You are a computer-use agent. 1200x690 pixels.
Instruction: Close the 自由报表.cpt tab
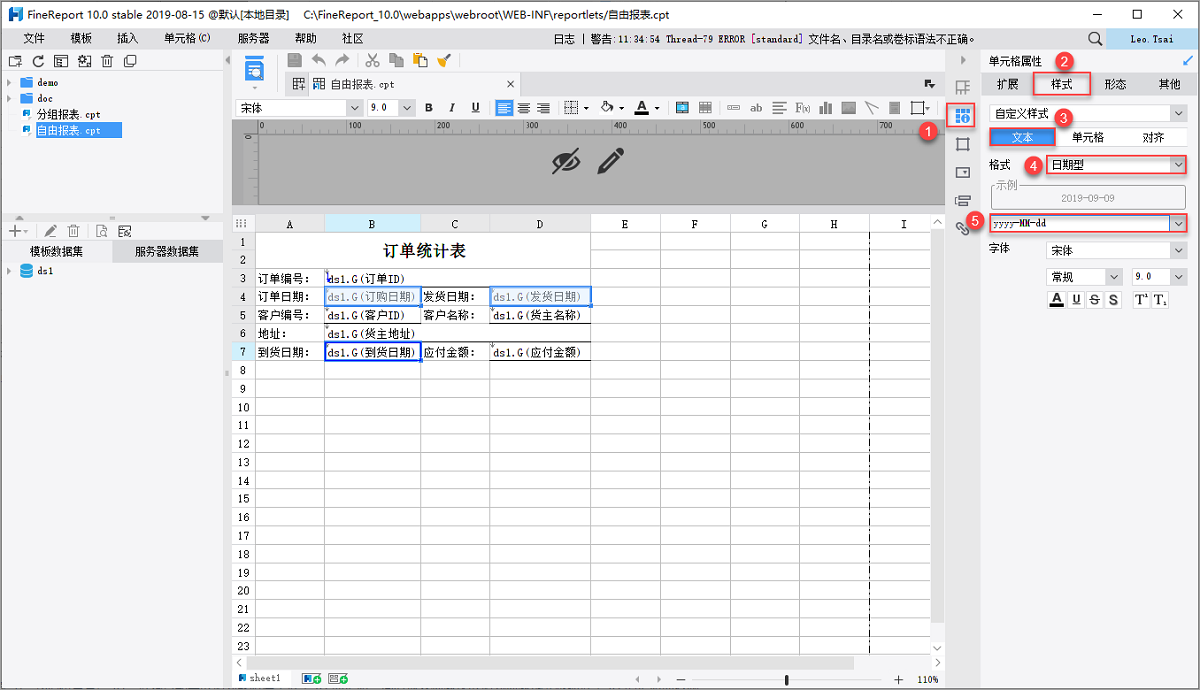pos(510,85)
